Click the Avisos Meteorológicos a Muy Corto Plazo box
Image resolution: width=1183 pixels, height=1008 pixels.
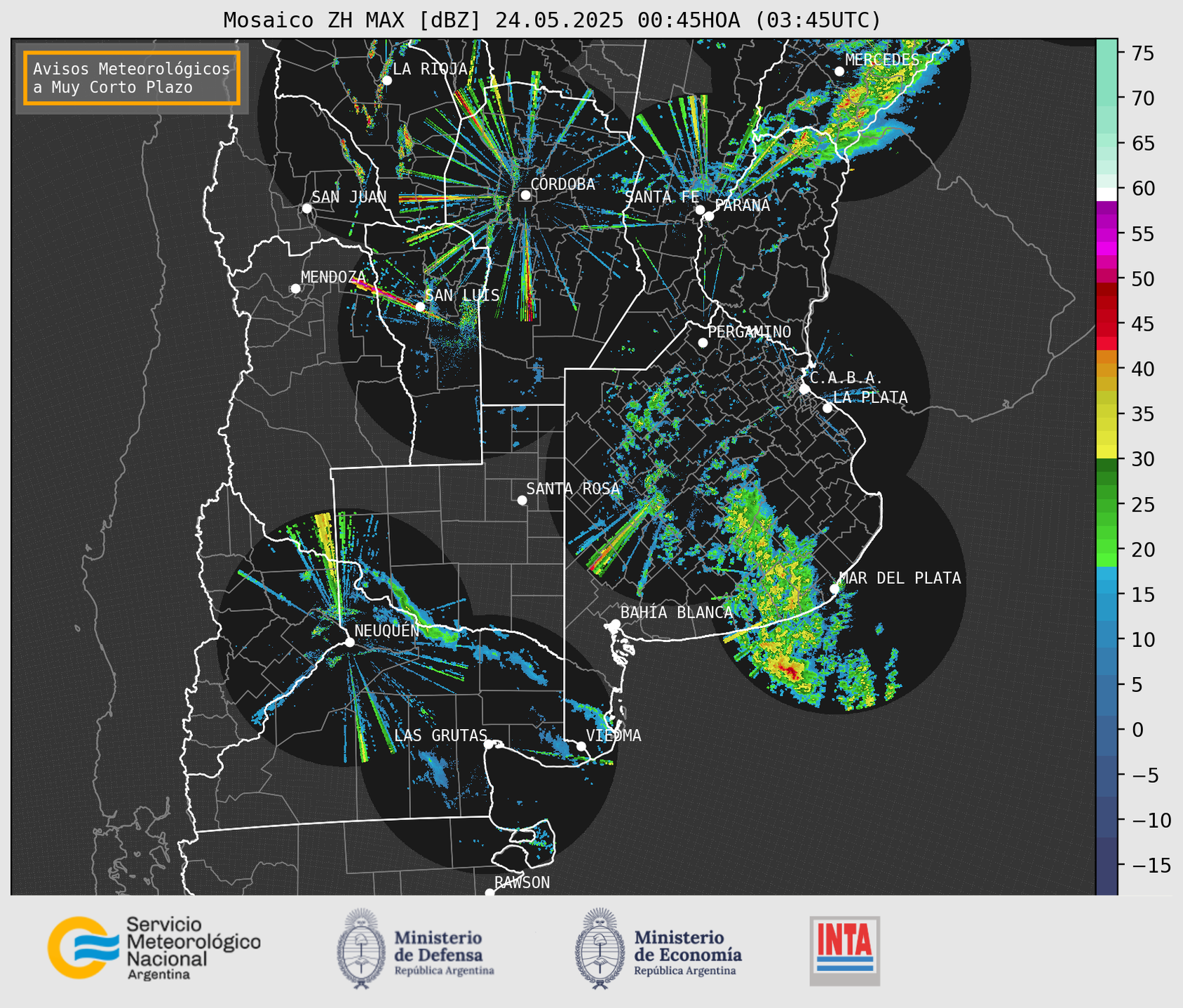(132, 78)
